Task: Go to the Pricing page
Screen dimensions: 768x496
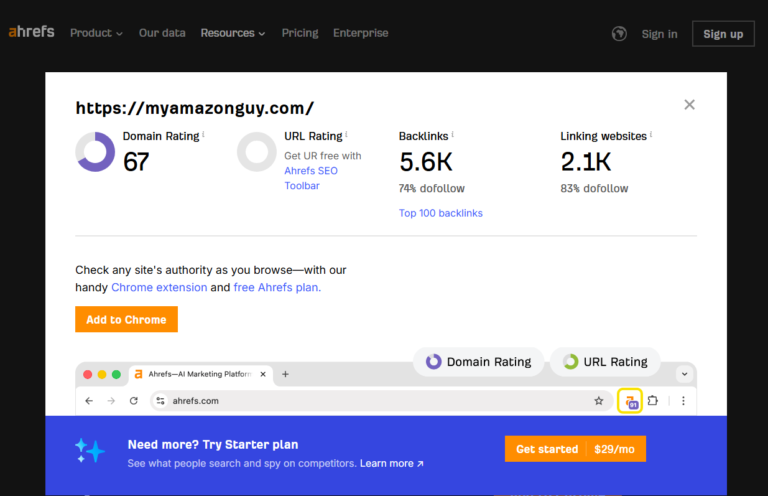Action: tap(300, 33)
